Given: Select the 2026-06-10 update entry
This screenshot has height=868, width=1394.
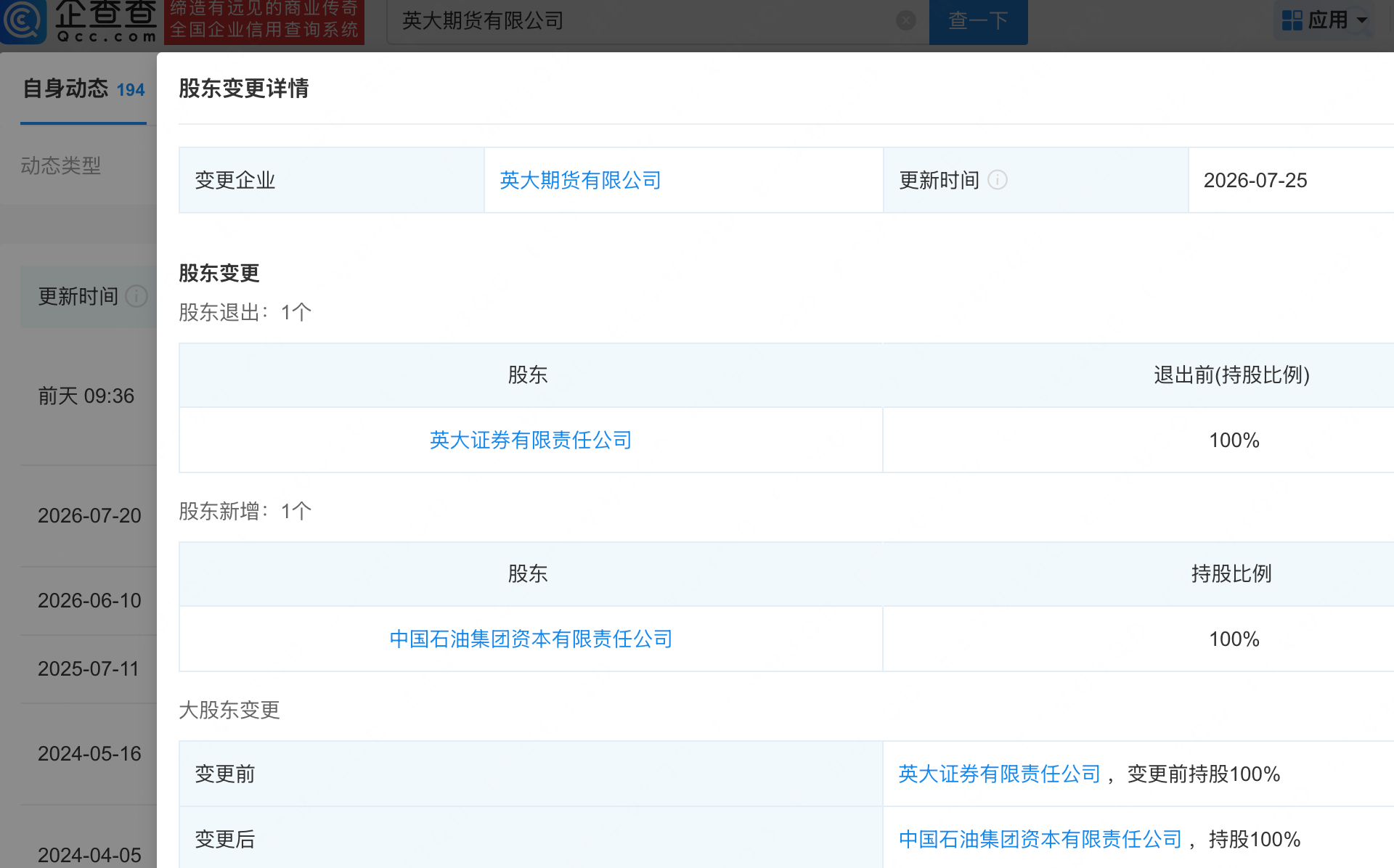Looking at the screenshot, I should [89, 600].
